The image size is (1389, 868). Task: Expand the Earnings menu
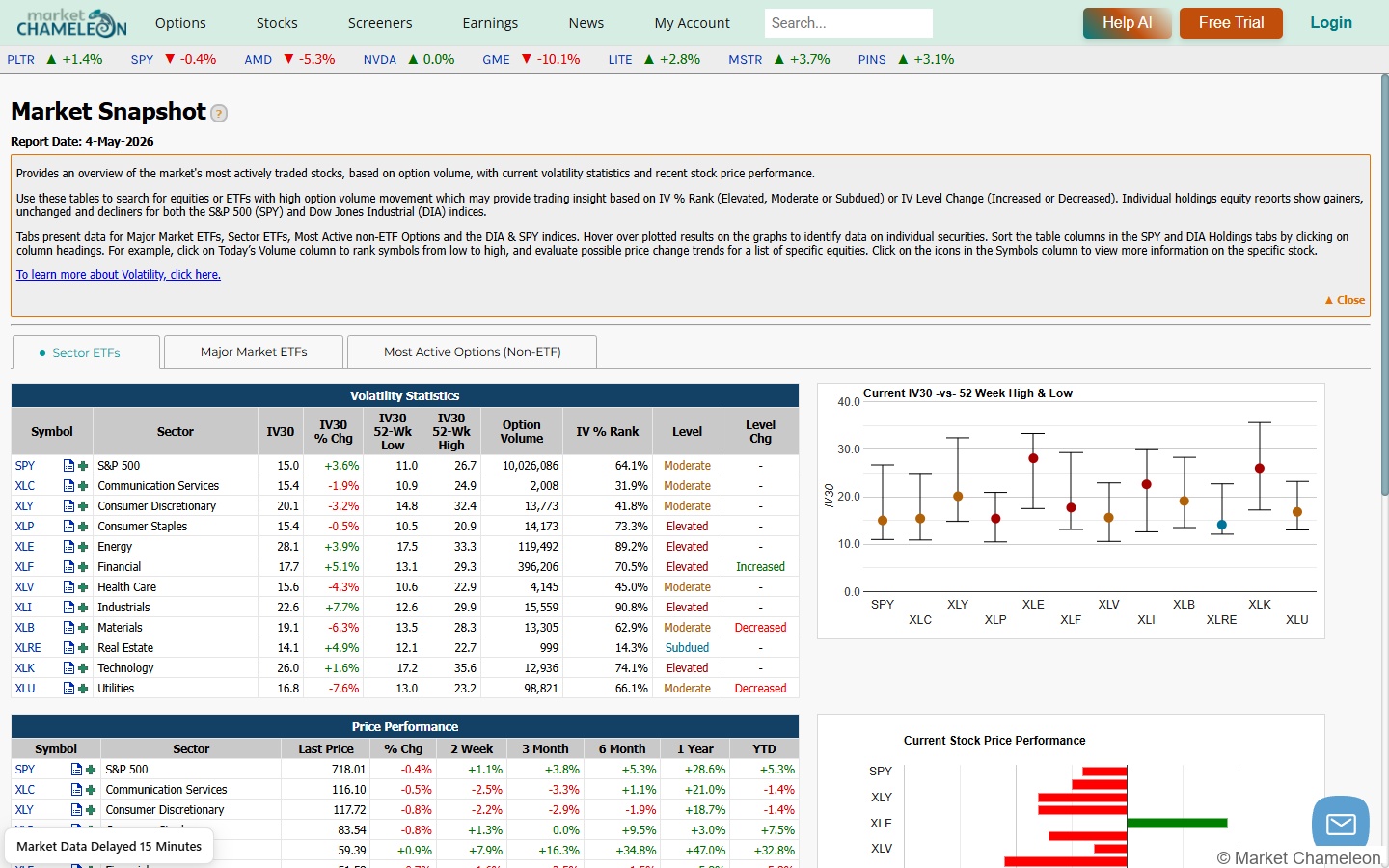490,23
